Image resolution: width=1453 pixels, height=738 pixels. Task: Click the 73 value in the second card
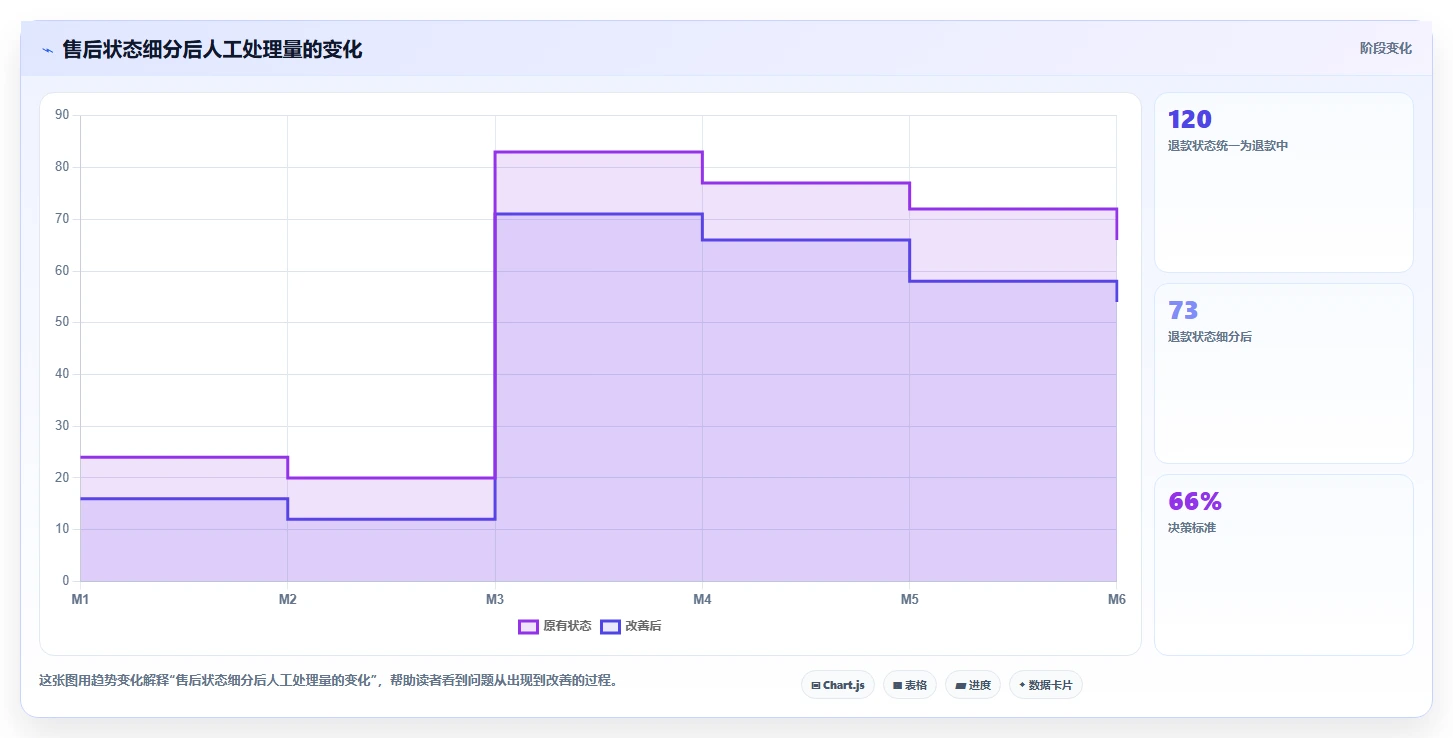point(1183,310)
